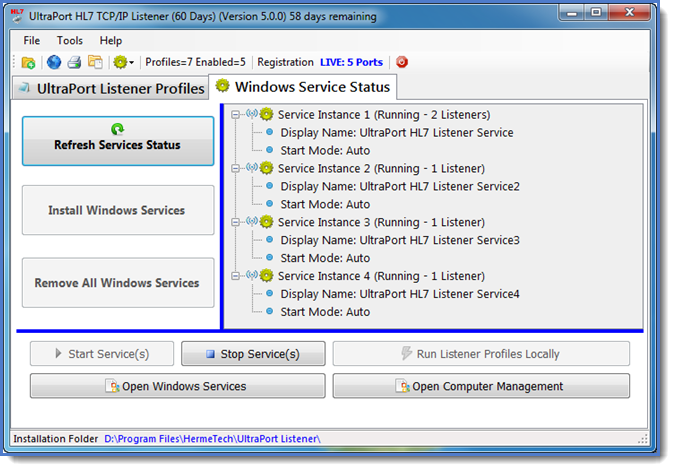Click the antenna icon of Service Instance 2
Viewport: 675px width, 471px height.
click(x=252, y=167)
